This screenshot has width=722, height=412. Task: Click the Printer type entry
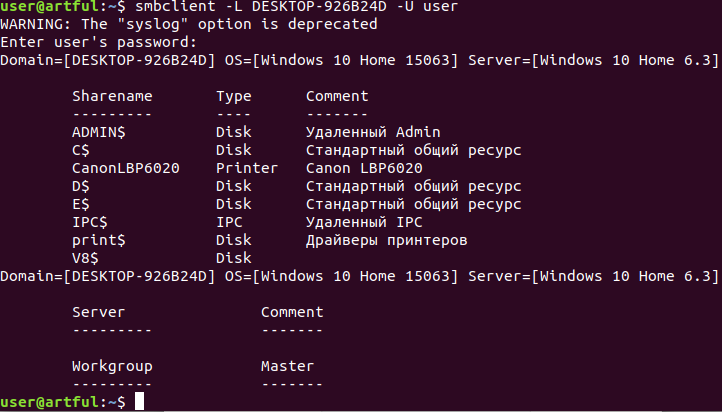click(246, 169)
